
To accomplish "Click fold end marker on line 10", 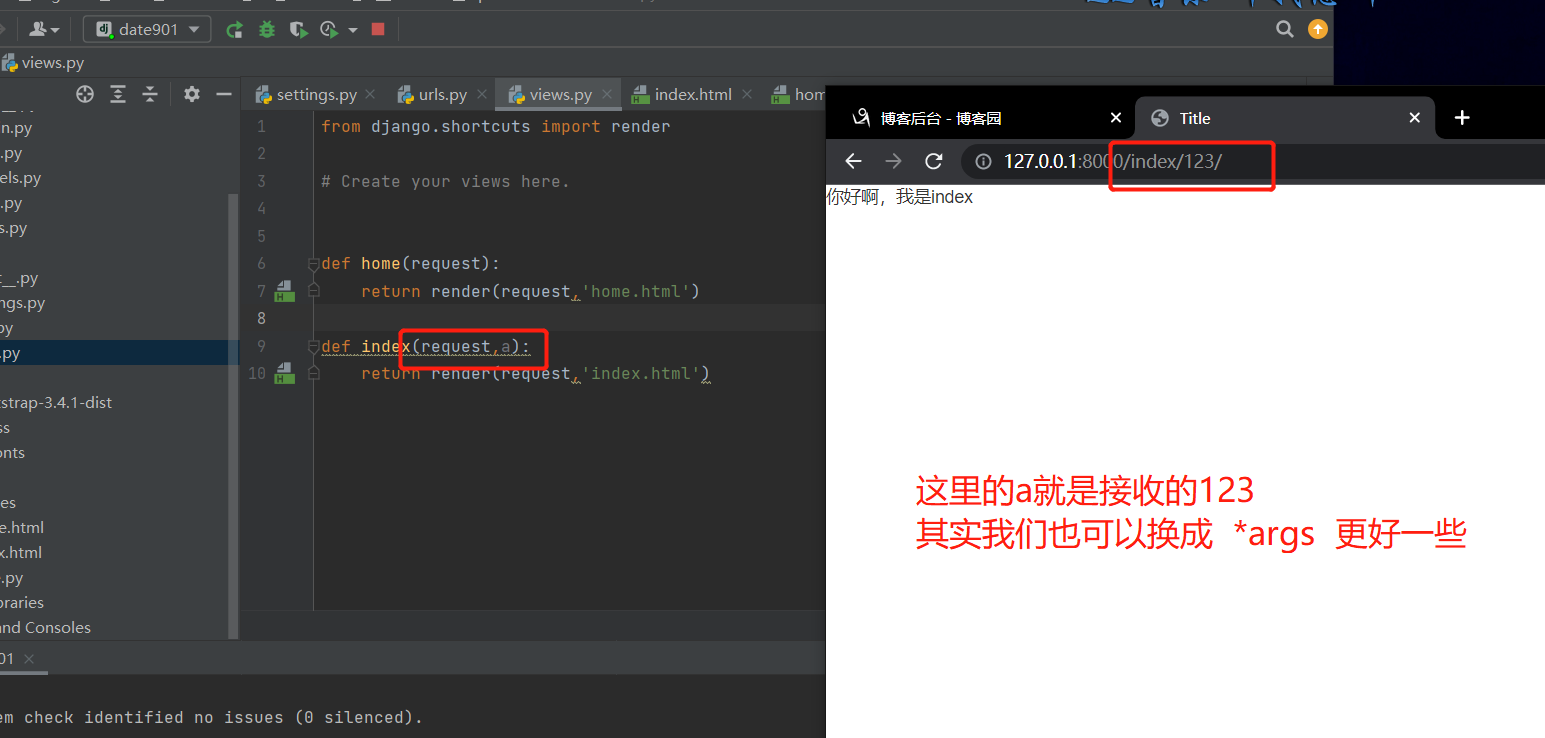I will [314, 372].
